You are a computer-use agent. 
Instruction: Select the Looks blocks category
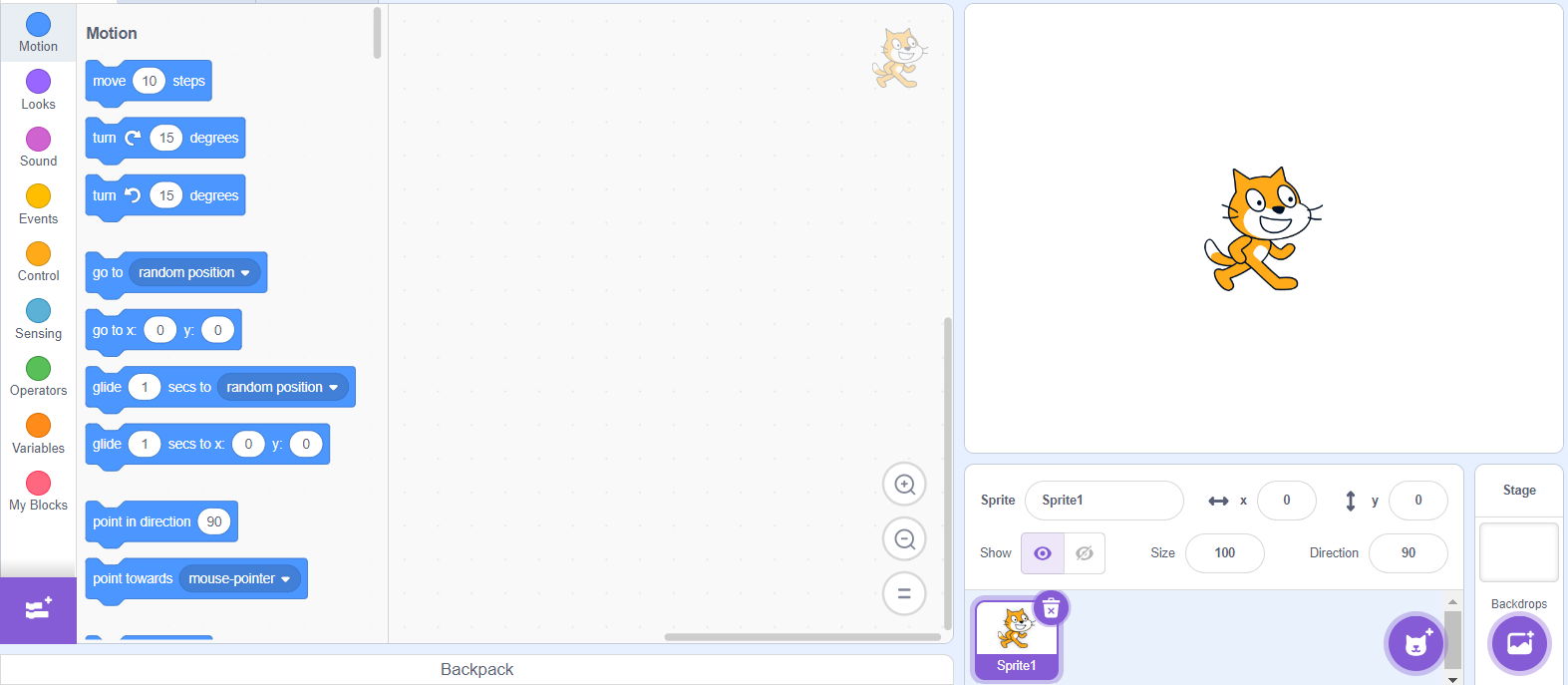pyautogui.click(x=38, y=90)
